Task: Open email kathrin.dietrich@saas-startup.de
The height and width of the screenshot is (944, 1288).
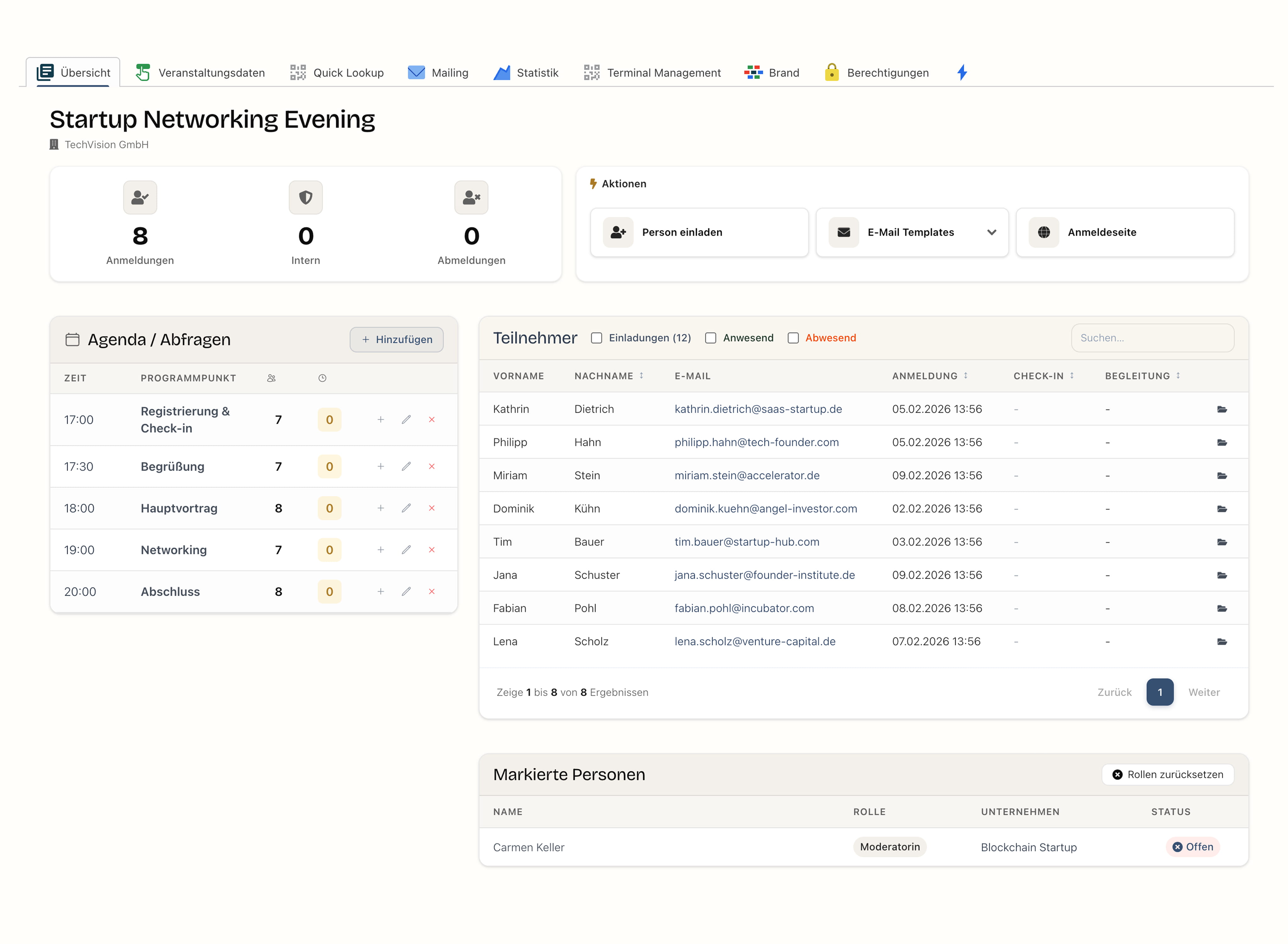Action: coord(758,409)
